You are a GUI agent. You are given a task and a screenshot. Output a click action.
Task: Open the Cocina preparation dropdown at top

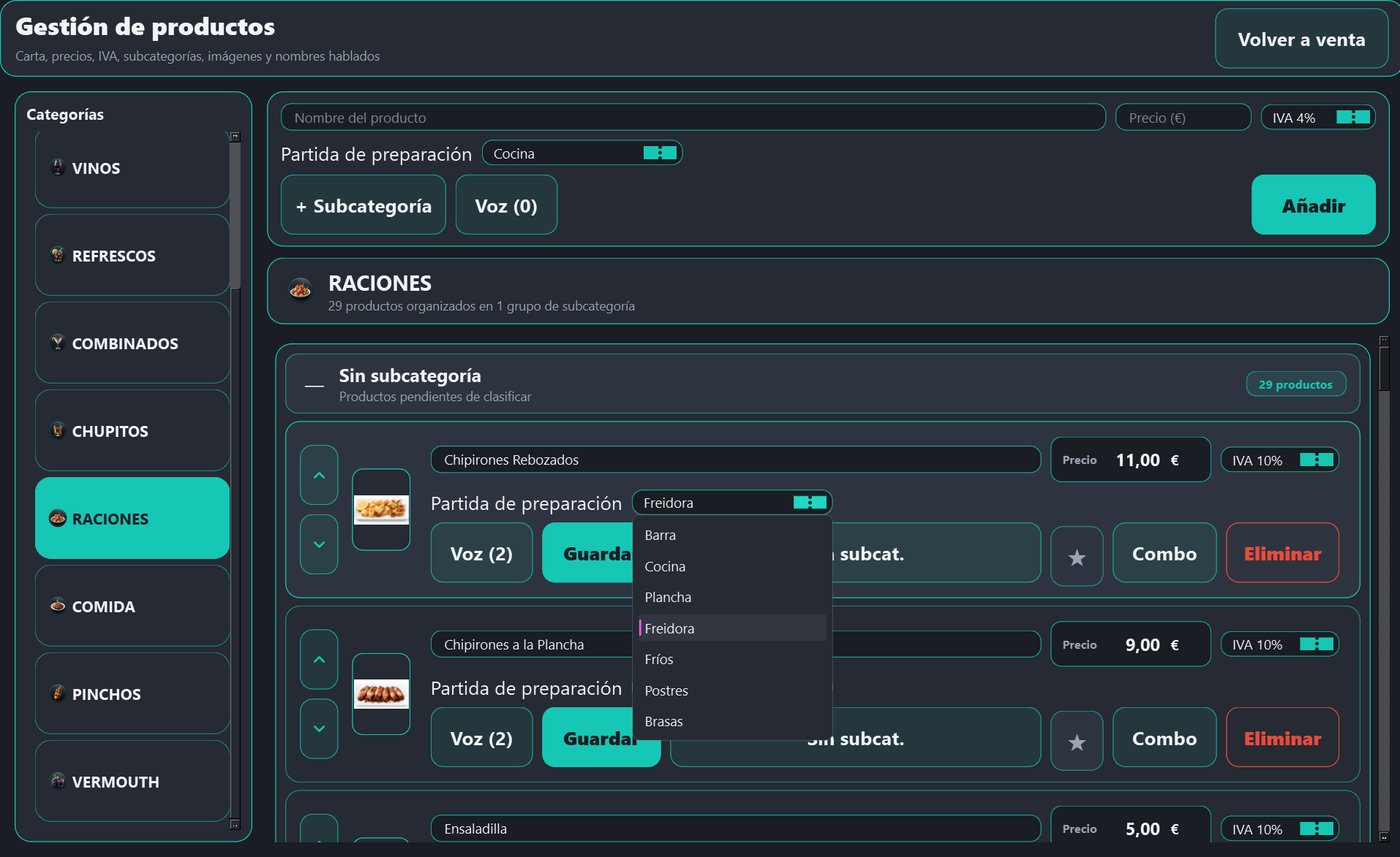click(582, 153)
